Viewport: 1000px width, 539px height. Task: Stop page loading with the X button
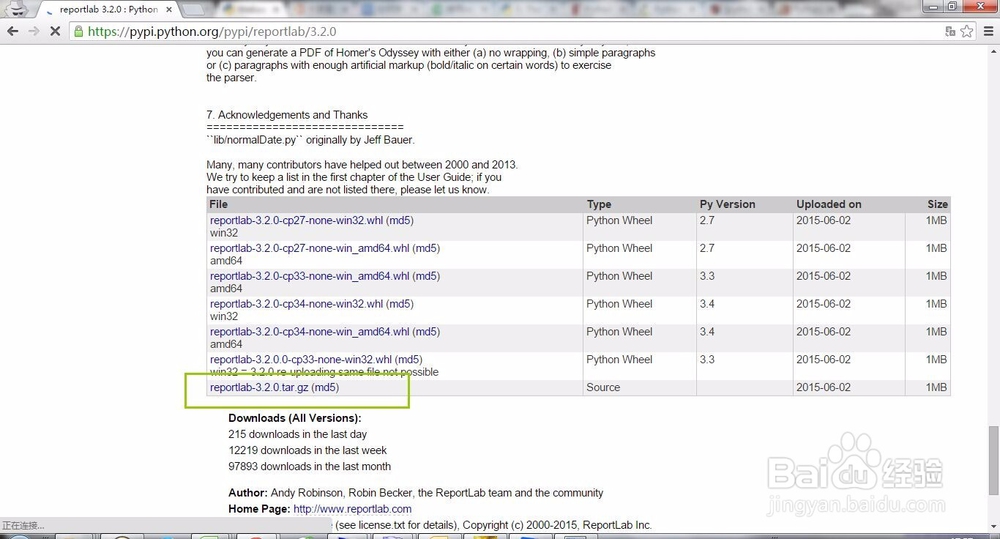[55, 31]
